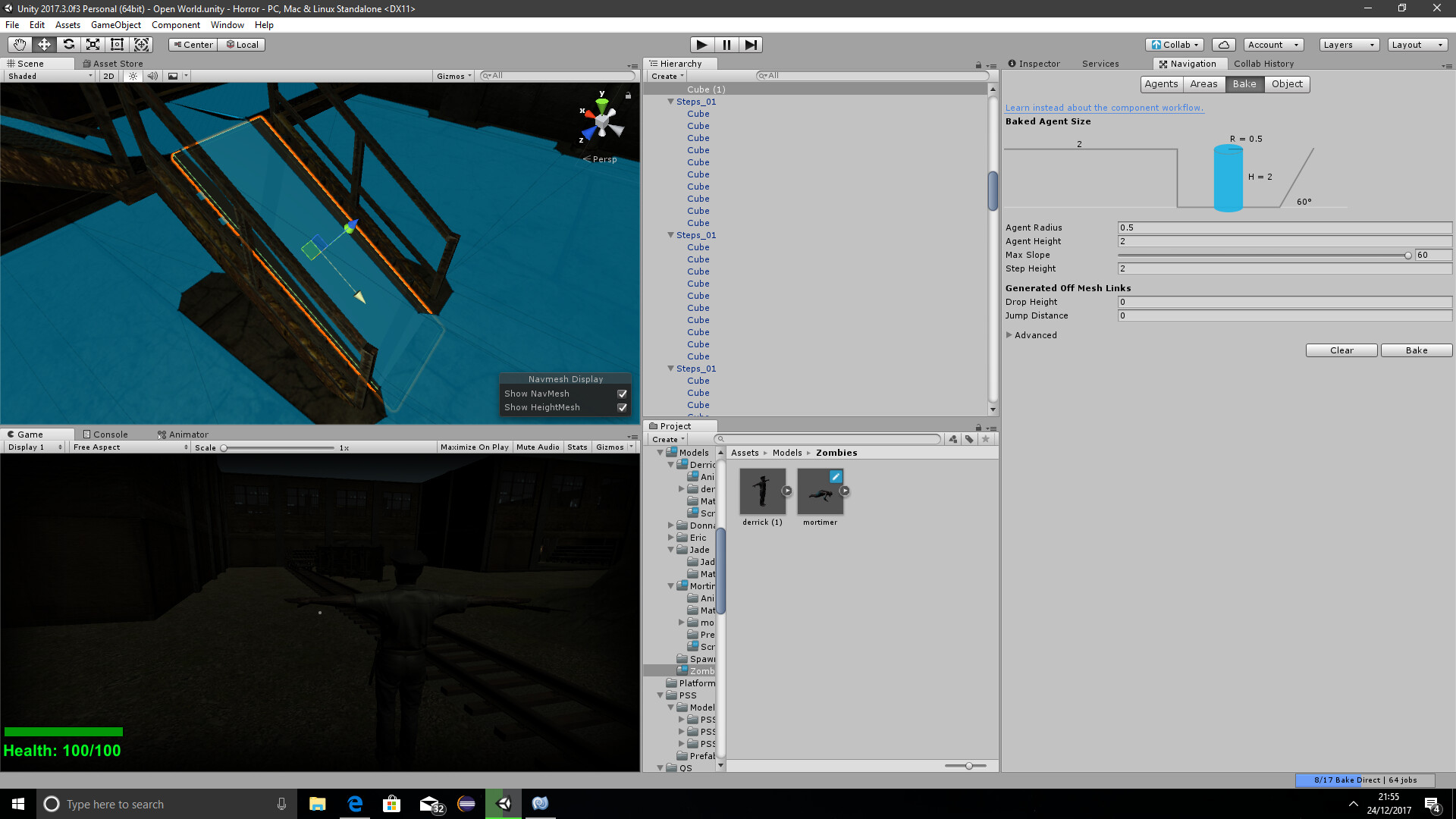
Task: Open the GameObject menu
Action: click(x=115, y=24)
